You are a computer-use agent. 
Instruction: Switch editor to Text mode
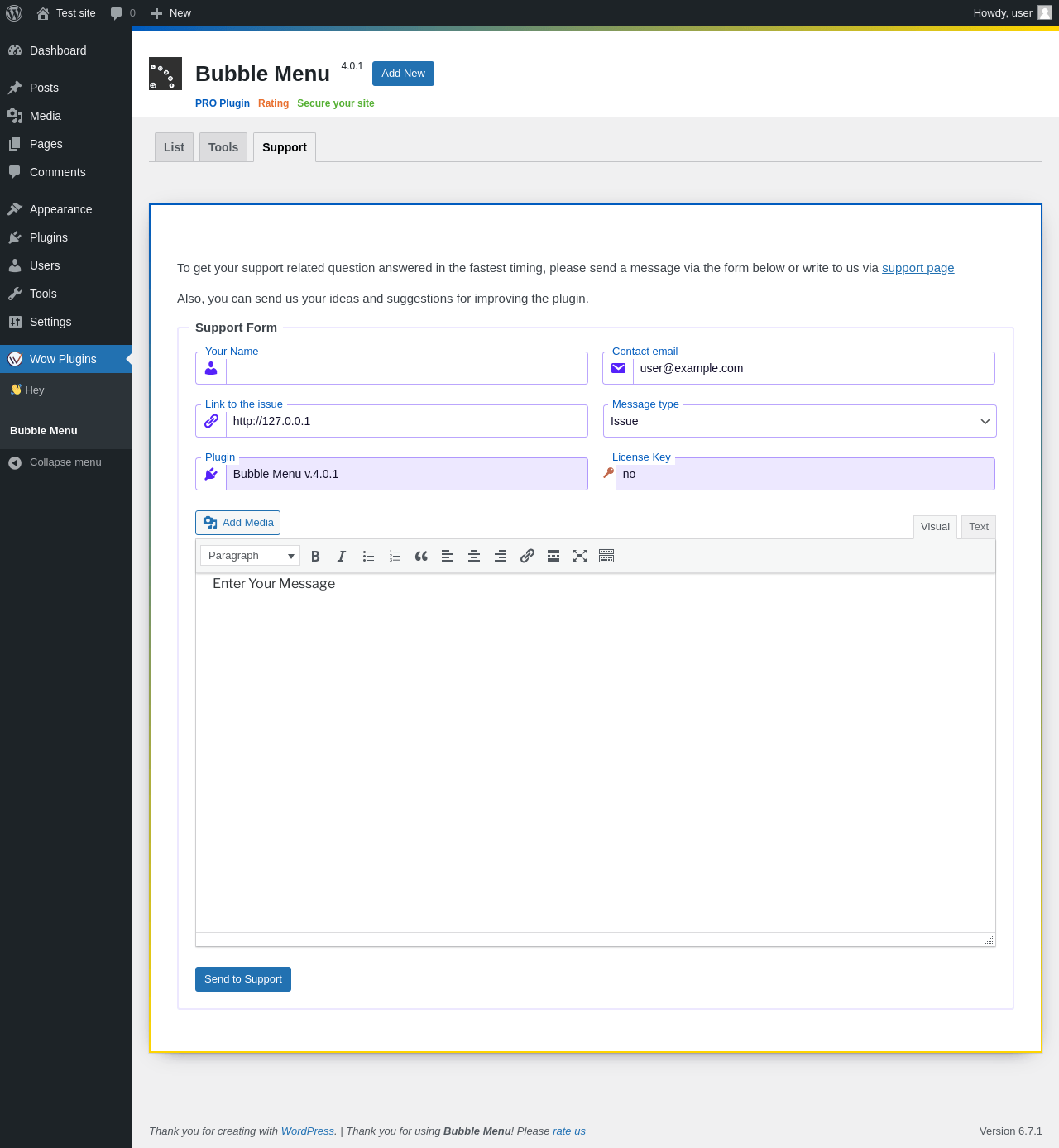979,527
